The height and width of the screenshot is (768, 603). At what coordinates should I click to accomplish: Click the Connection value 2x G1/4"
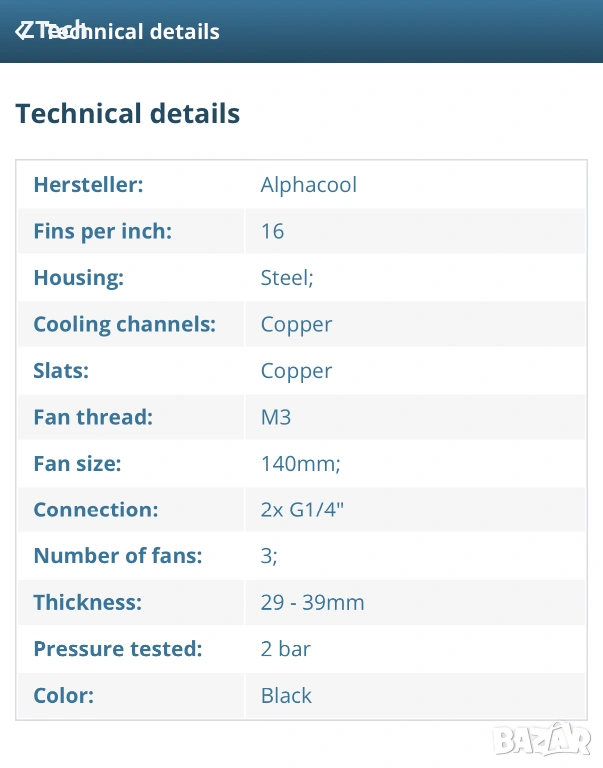pos(302,510)
